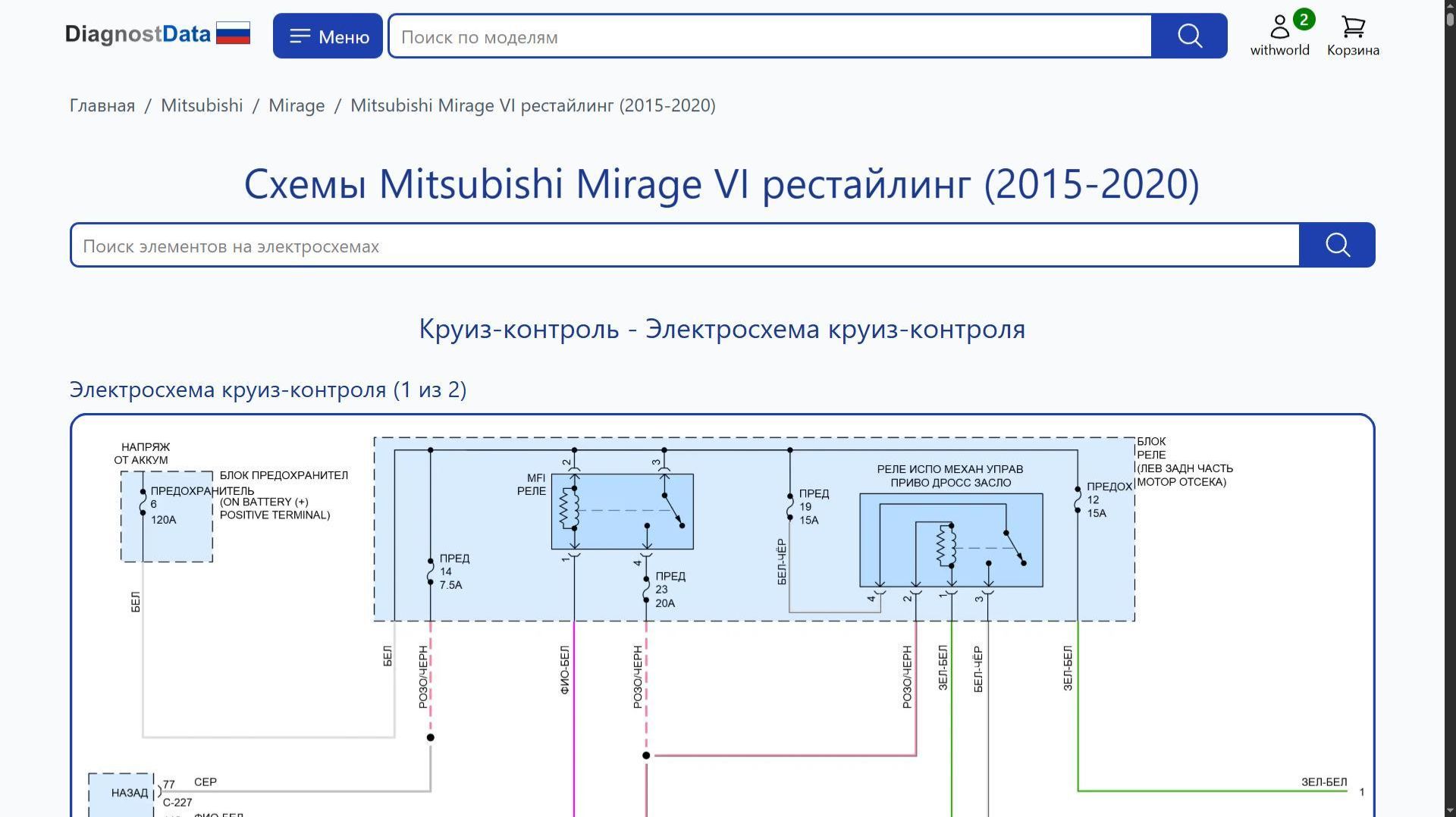Screen dimensions: 1456x817
Task: Click the C-227 connector label
Action: [177, 803]
